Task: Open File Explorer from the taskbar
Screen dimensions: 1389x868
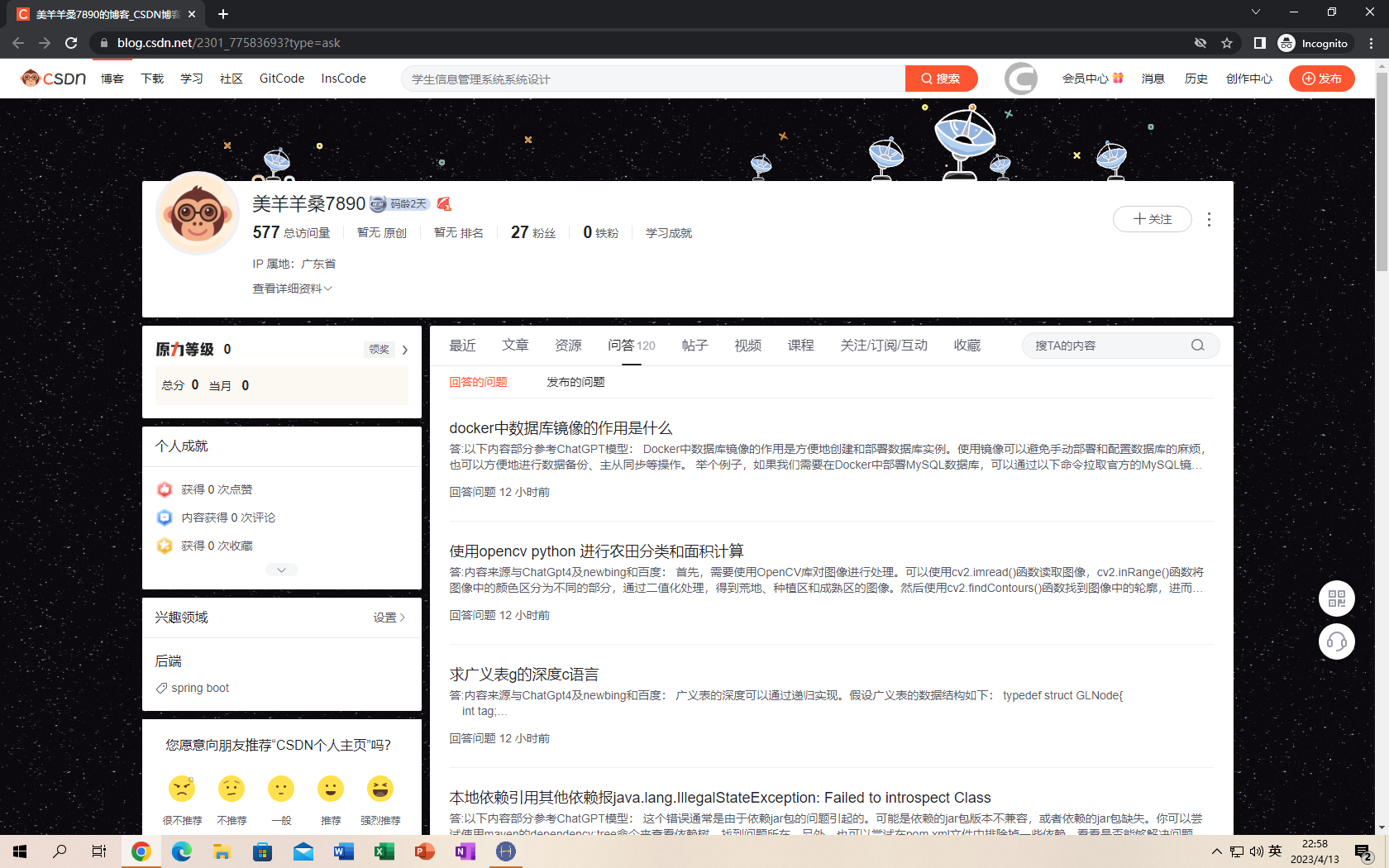Action: pyautogui.click(x=222, y=851)
